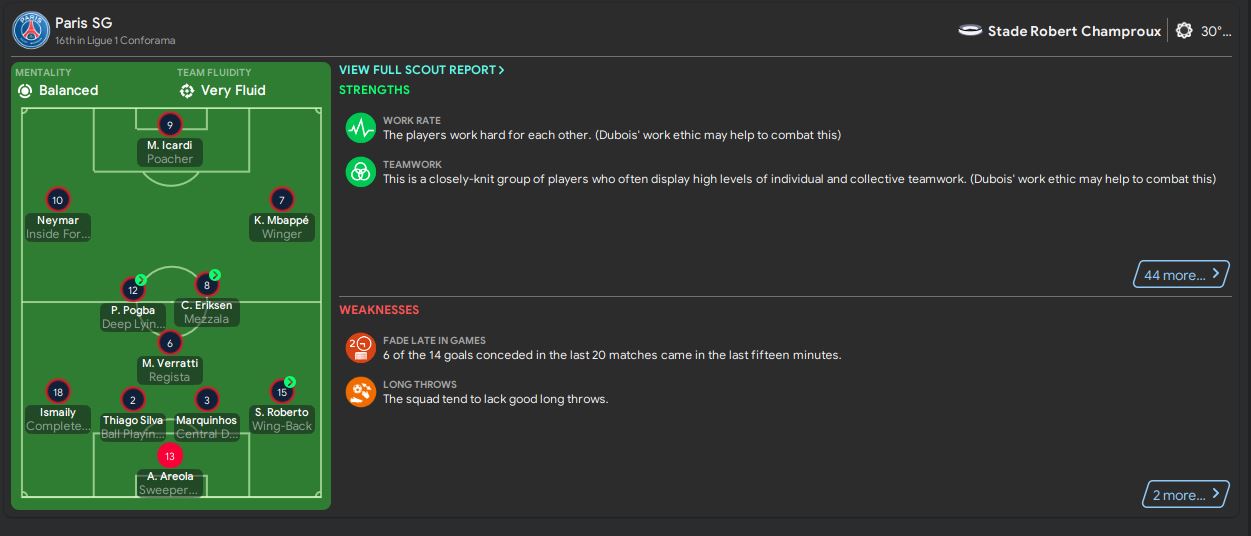This screenshot has width=1251, height=536.
Task: Click goalkeeper A. Areola's red shirt
Action: 170,456
